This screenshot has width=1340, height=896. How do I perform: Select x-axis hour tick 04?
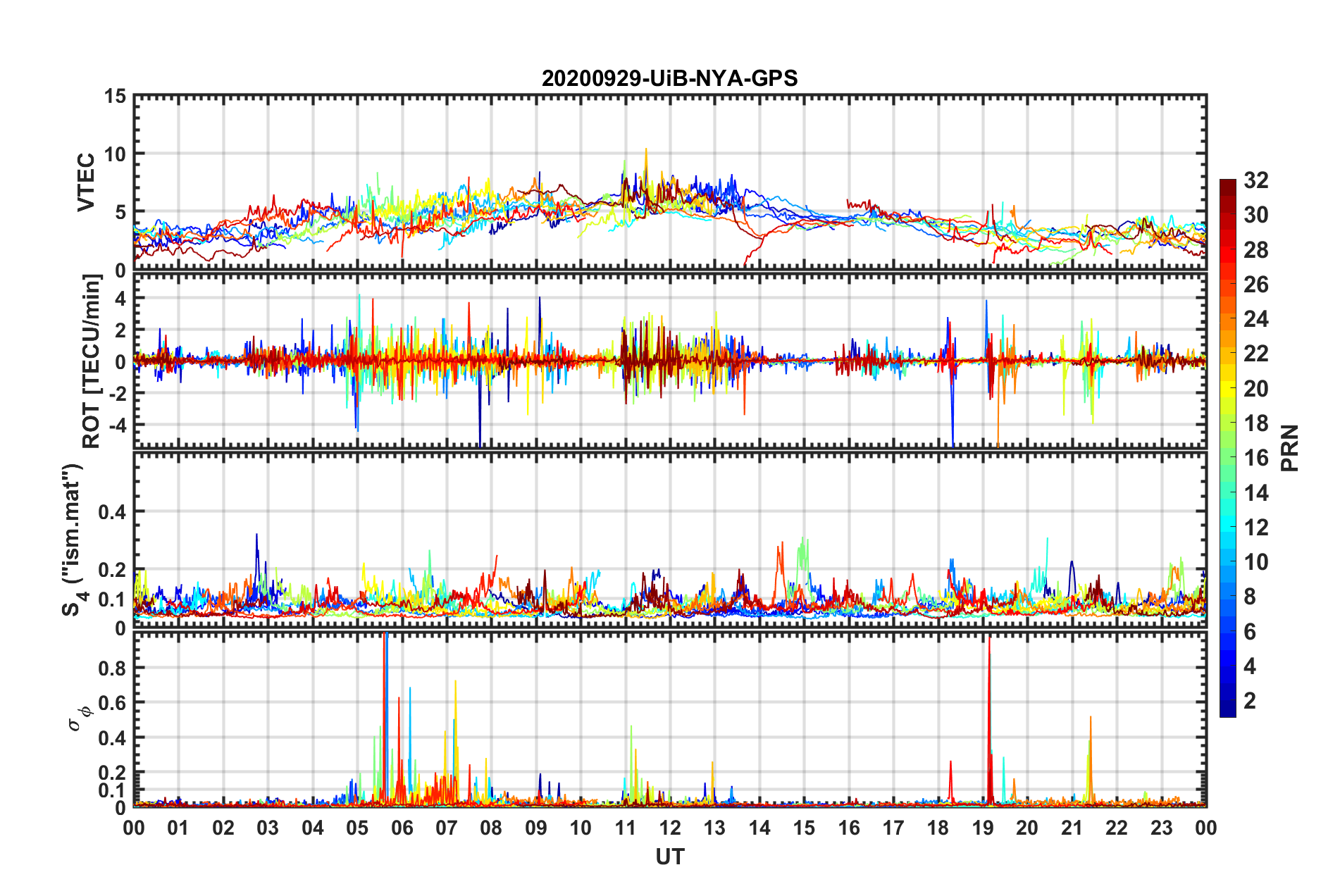(x=313, y=828)
